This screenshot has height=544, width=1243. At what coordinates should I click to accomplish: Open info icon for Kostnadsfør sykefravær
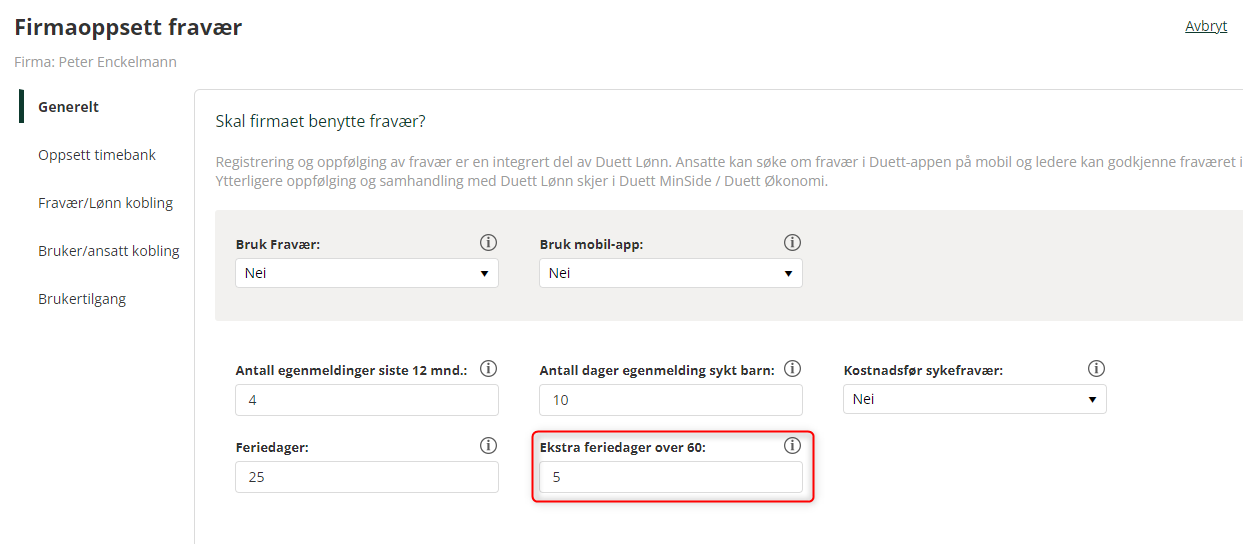coord(1096,369)
